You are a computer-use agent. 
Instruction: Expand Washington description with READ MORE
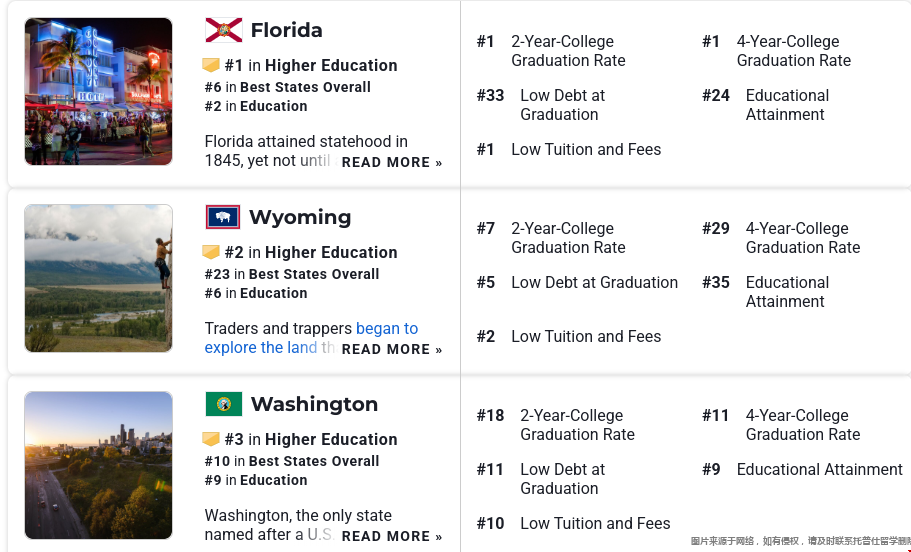391,536
